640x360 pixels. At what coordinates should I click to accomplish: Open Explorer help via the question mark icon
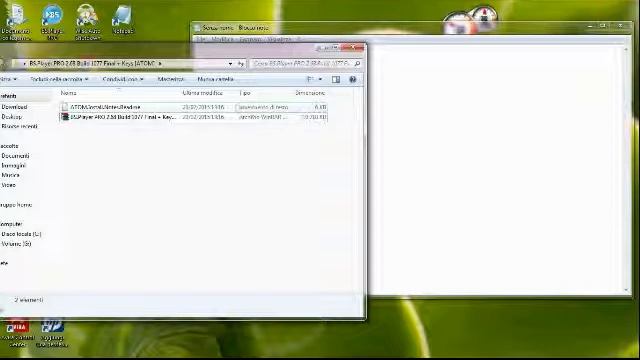tap(353, 80)
